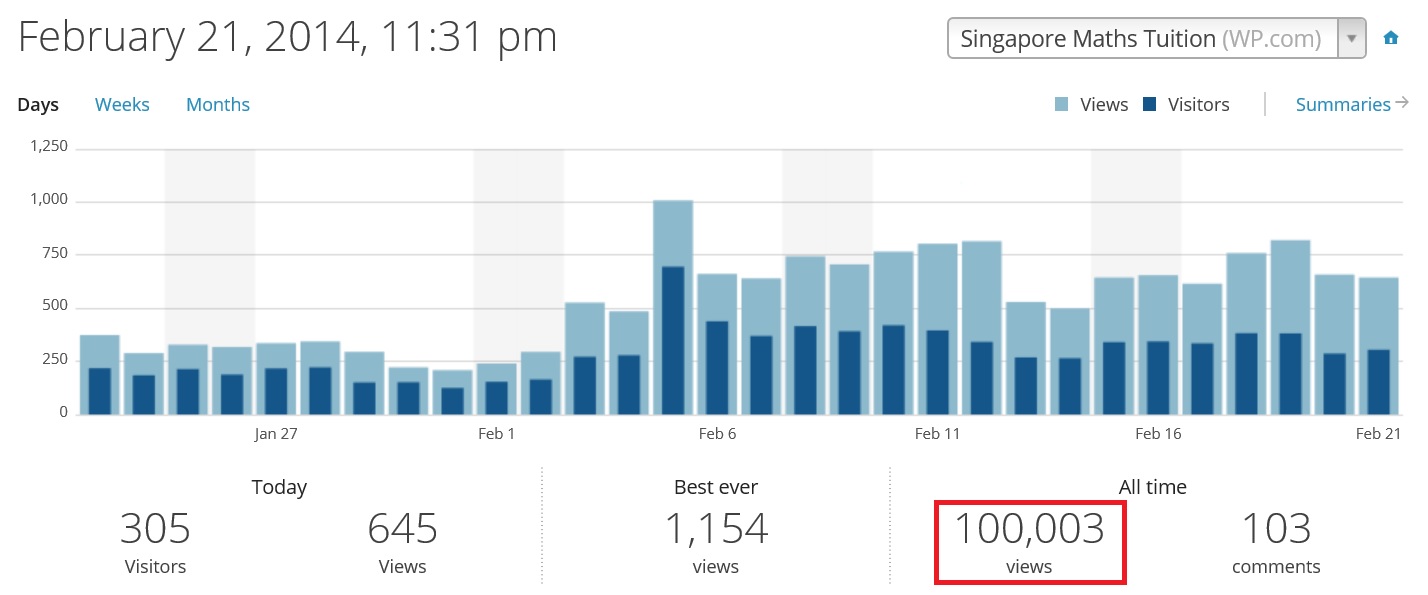The height and width of the screenshot is (595, 1428).
Task: Switch to the Months tab
Action: [218, 105]
